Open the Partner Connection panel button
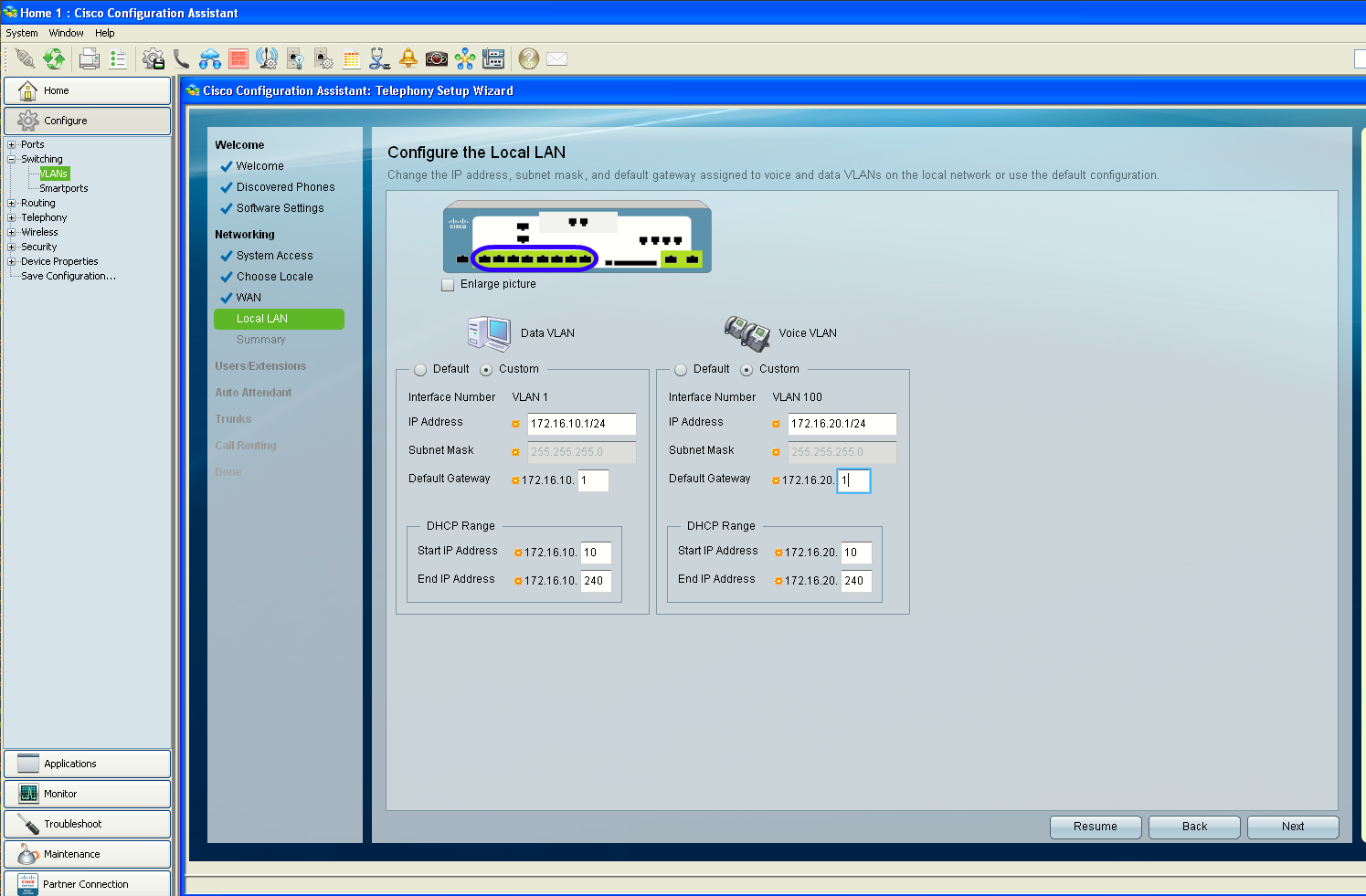Viewport: 1366px width, 896px height. 87,883
